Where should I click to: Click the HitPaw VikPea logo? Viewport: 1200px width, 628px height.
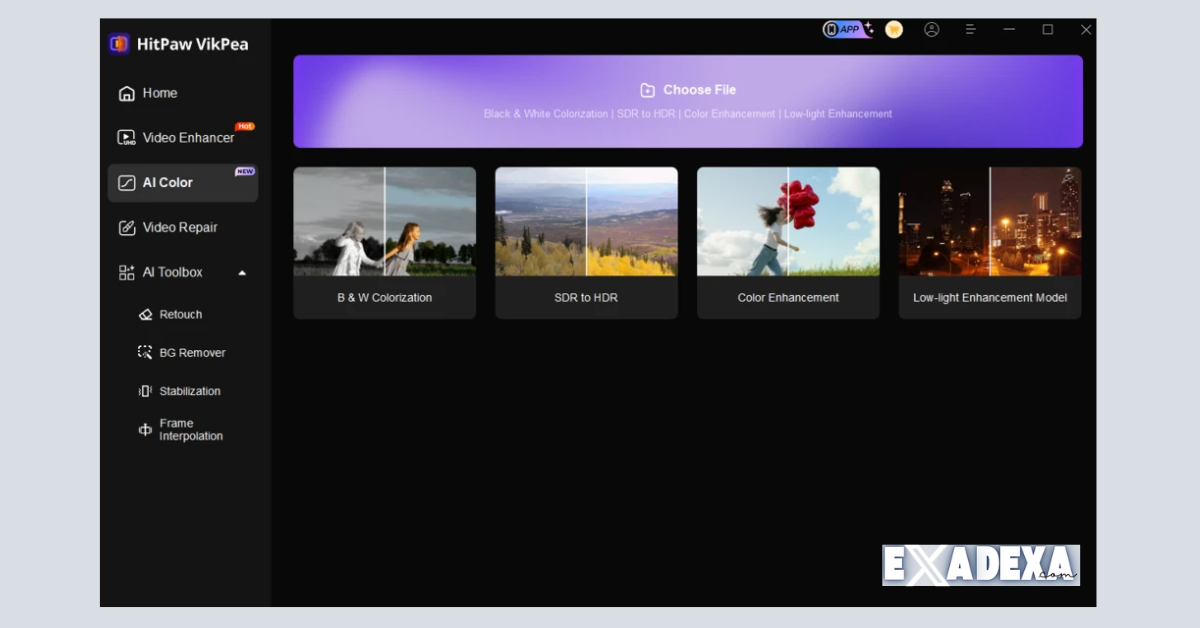[x=180, y=43]
